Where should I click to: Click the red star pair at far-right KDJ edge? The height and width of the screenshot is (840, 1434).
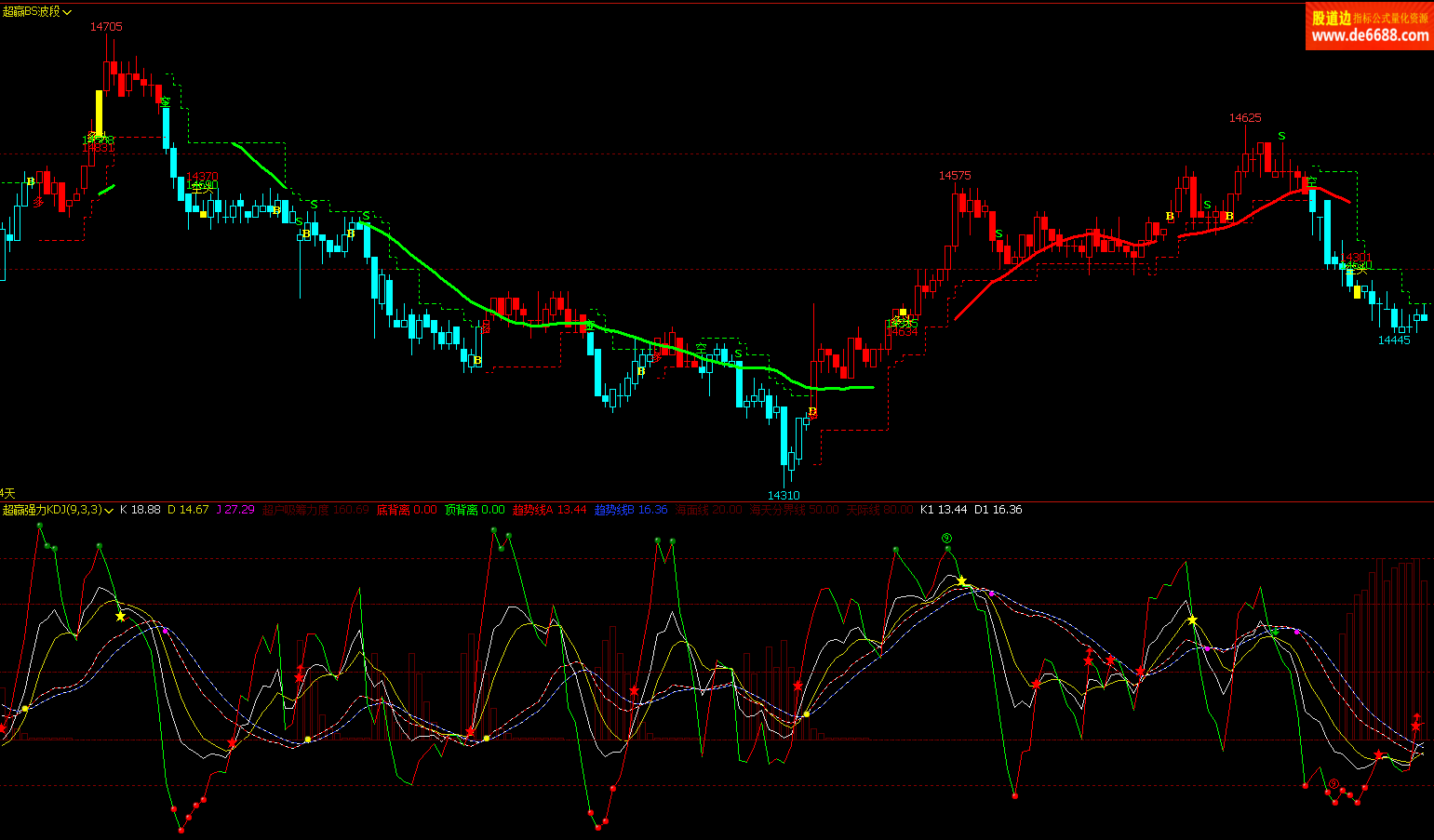[x=1416, y=722]
